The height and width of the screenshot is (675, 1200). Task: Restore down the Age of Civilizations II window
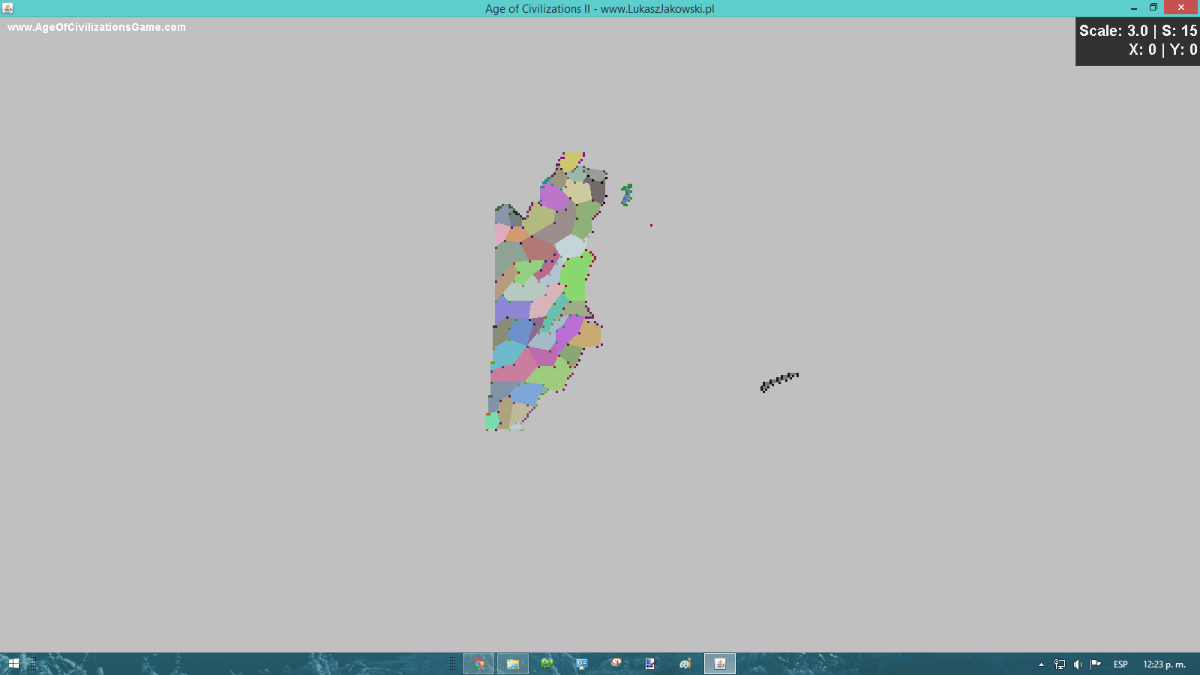pyautogui.click(x=1153, y=8)
